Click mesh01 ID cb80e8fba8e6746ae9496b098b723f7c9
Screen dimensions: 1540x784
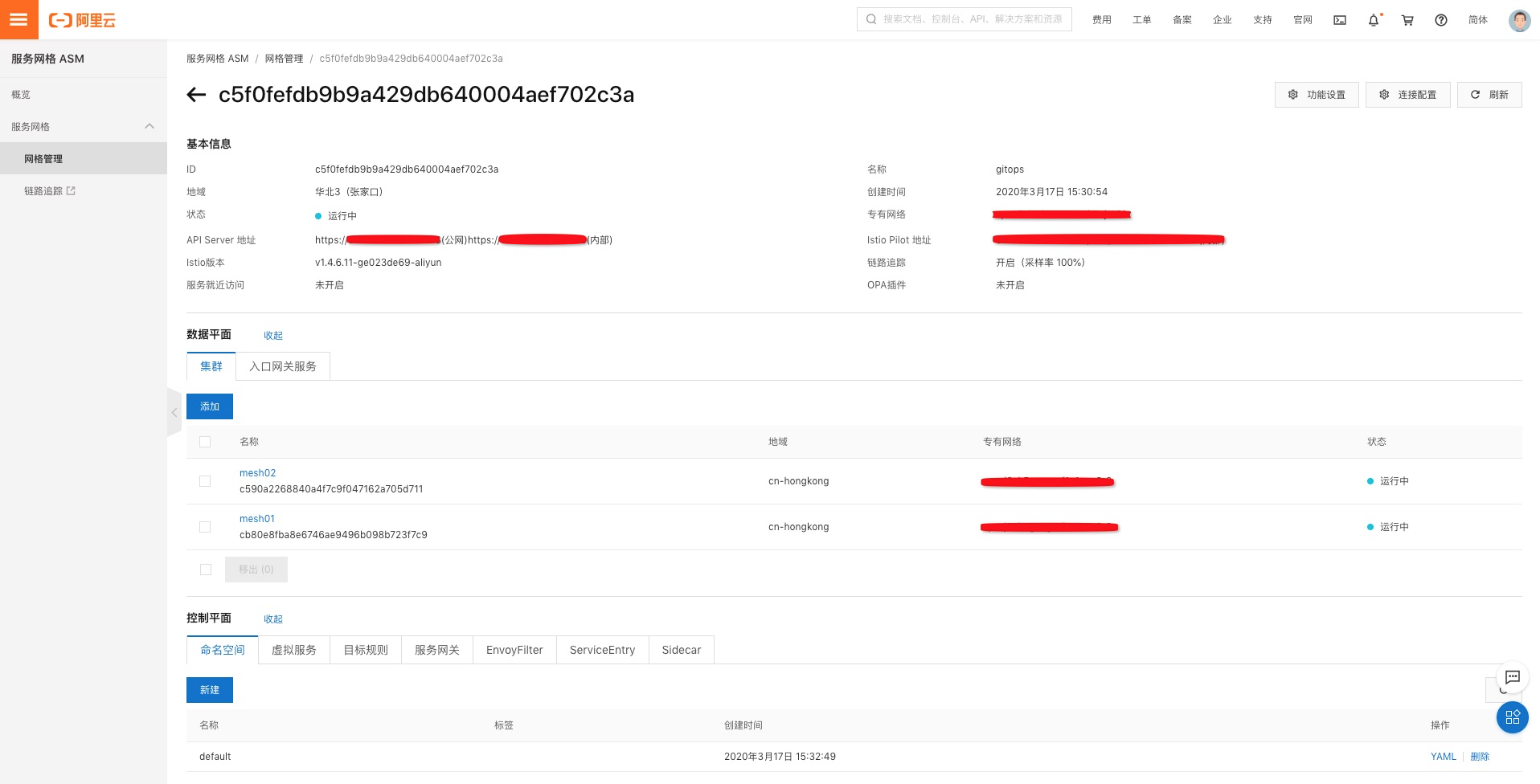[334, 535]
